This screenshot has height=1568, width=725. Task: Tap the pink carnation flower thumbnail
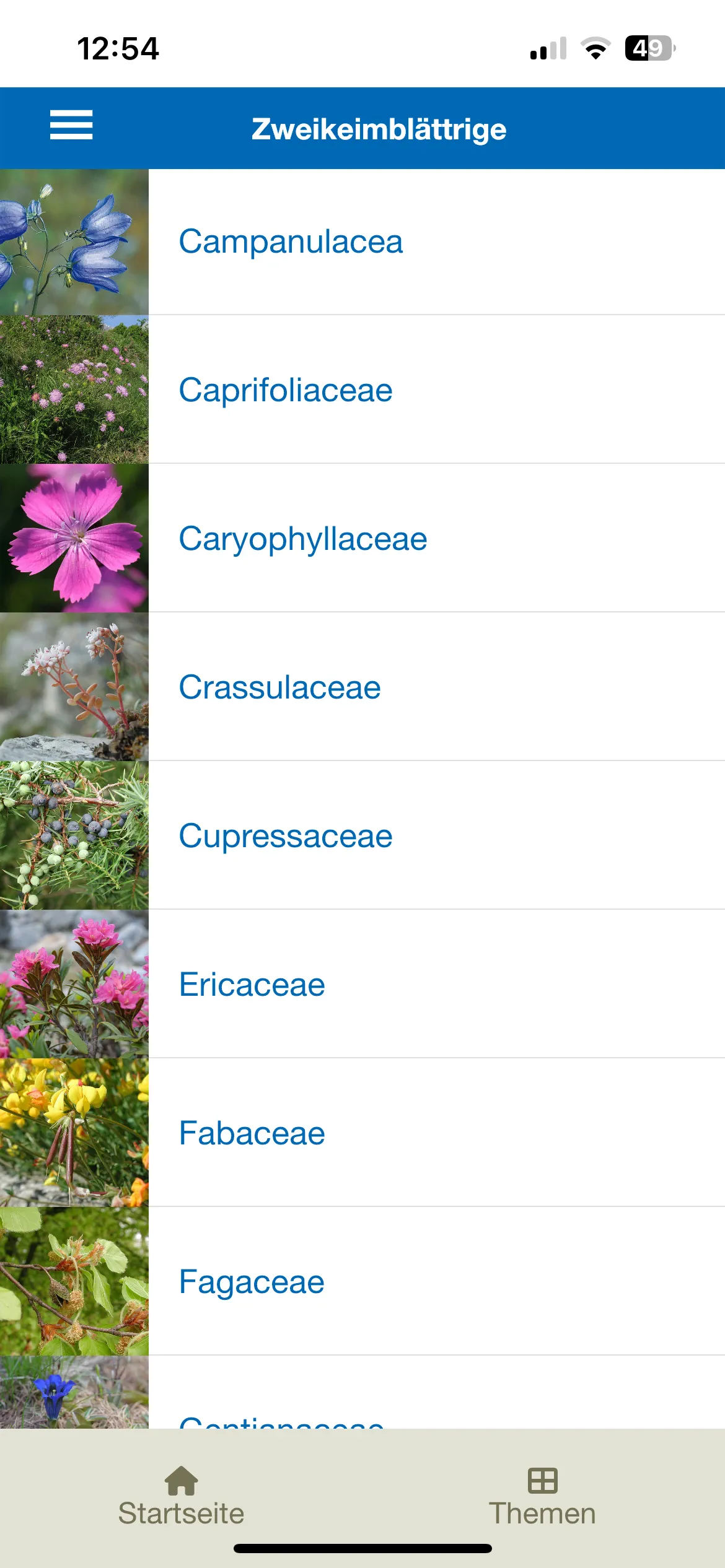[74, 538]
